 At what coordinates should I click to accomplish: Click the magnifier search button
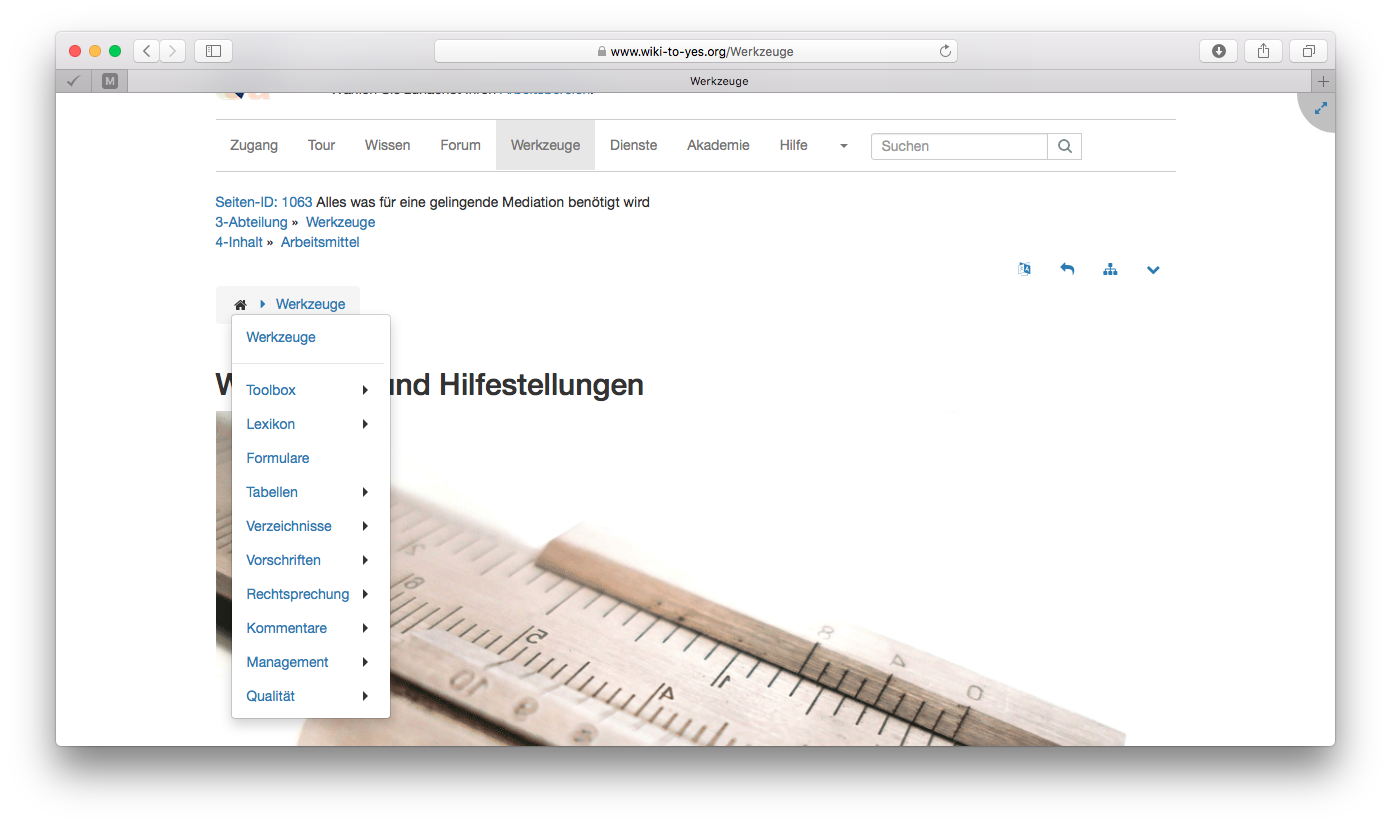(x=1064, y=146)
